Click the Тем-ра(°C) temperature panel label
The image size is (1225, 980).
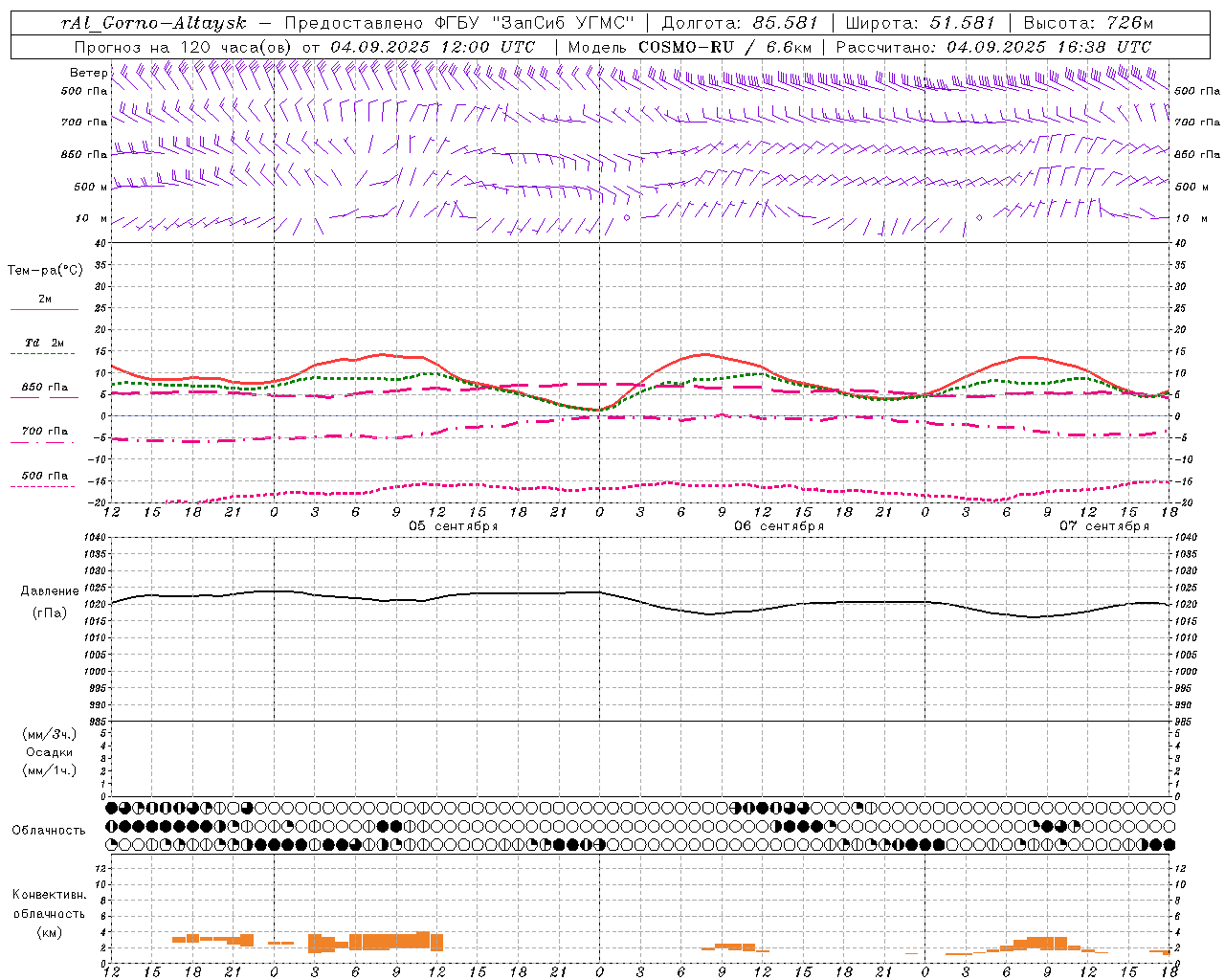(45, 271)
